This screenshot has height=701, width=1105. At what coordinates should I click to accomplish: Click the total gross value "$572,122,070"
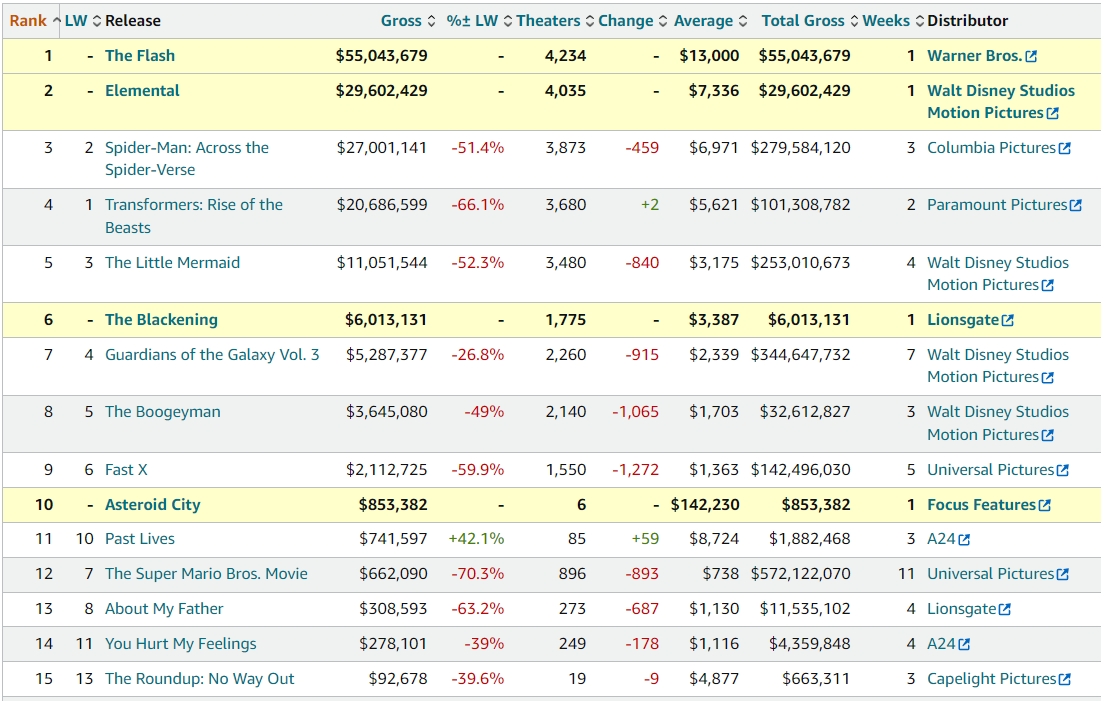tap(801, 574)
